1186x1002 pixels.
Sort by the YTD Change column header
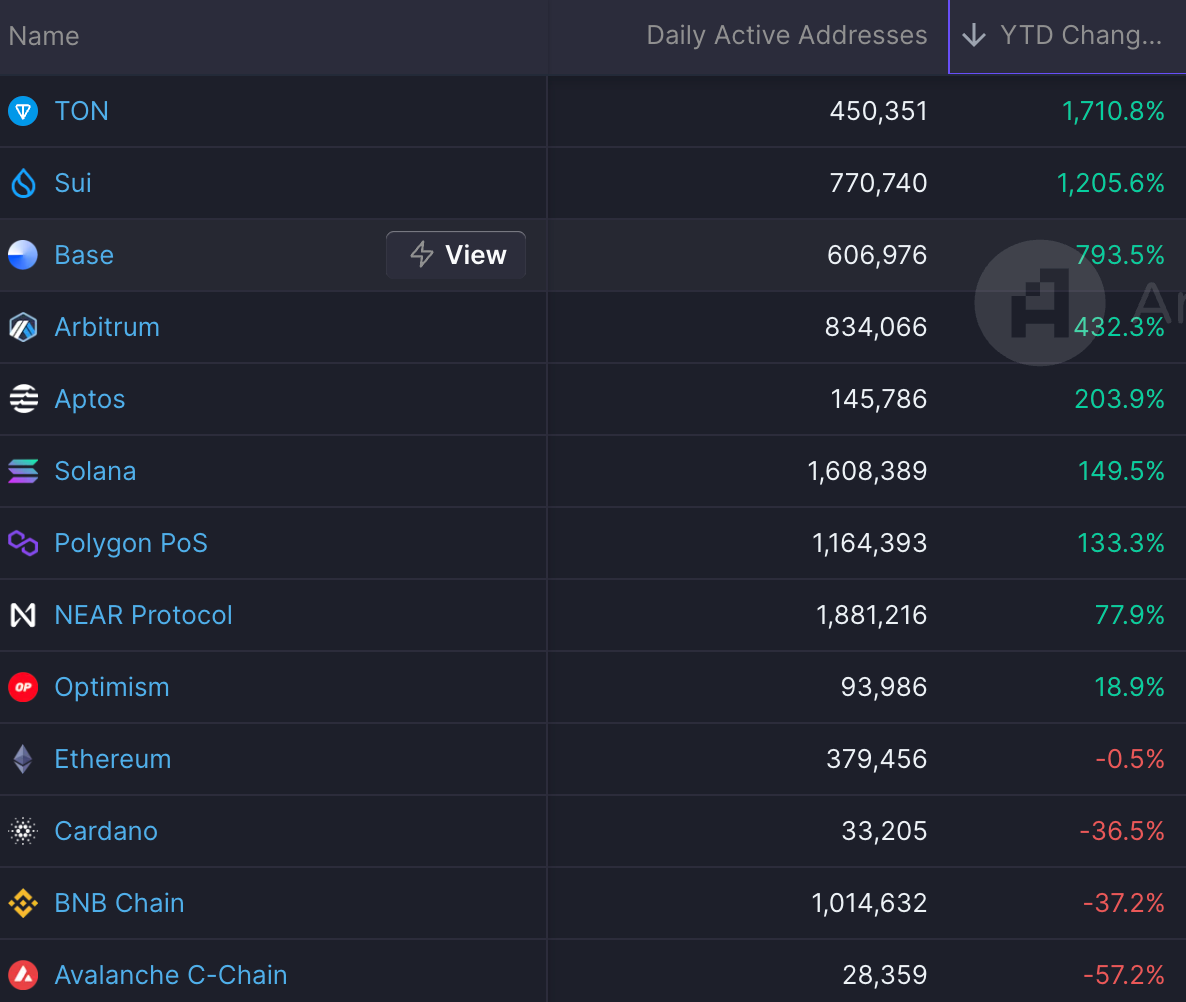pyautogui.click(x=1066, y=36)
